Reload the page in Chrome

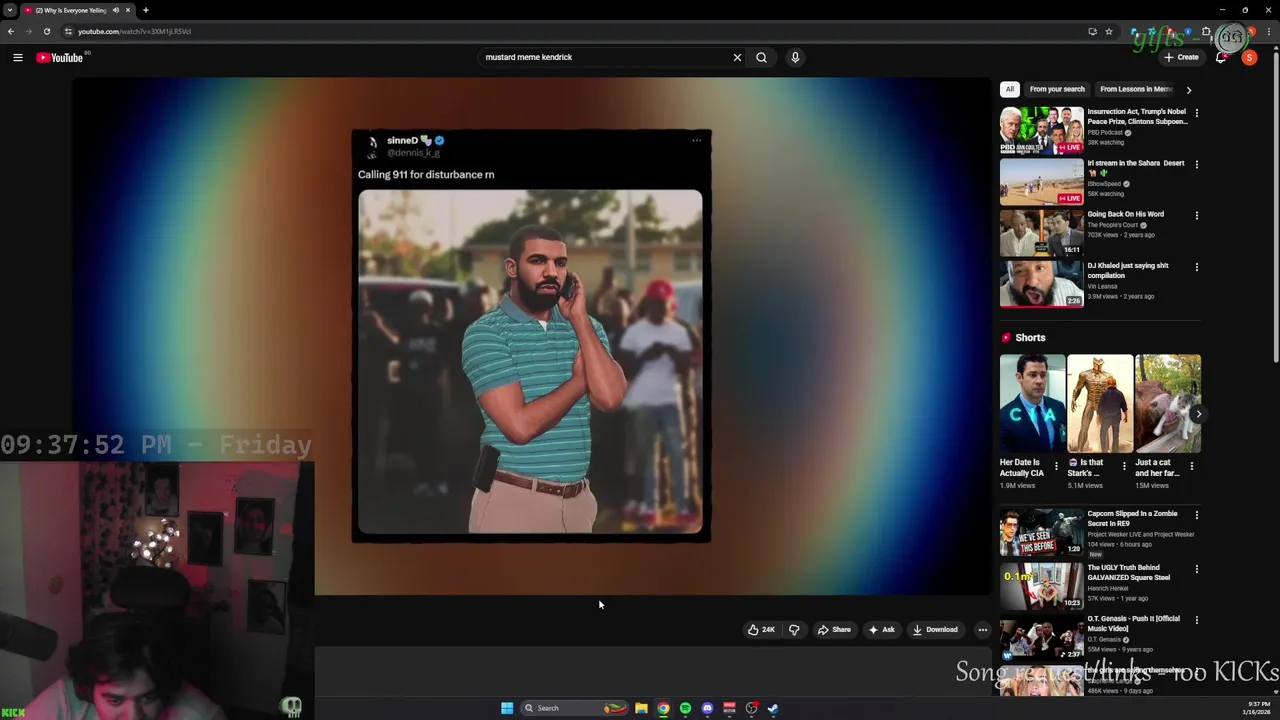tap(46, 31)
